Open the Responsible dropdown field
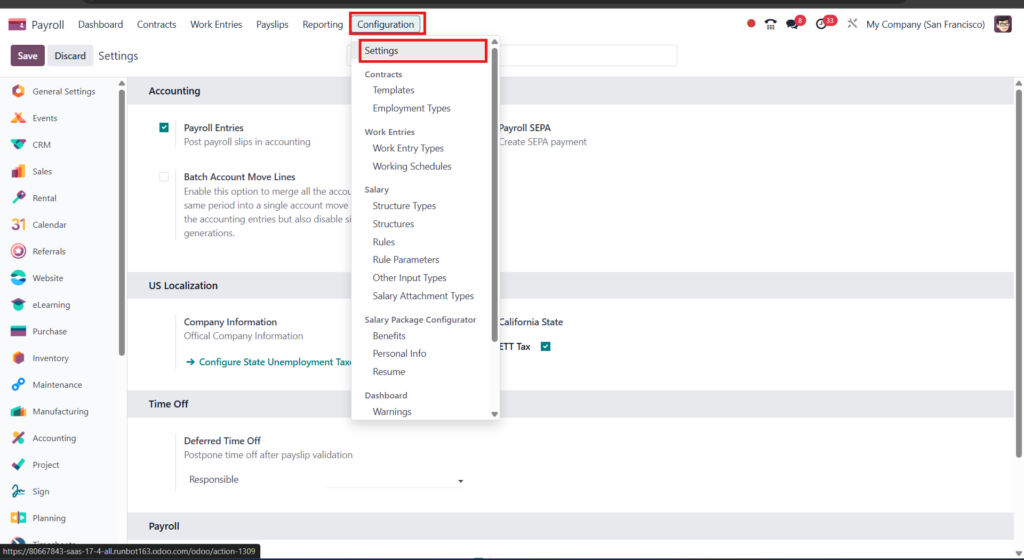 396,480
